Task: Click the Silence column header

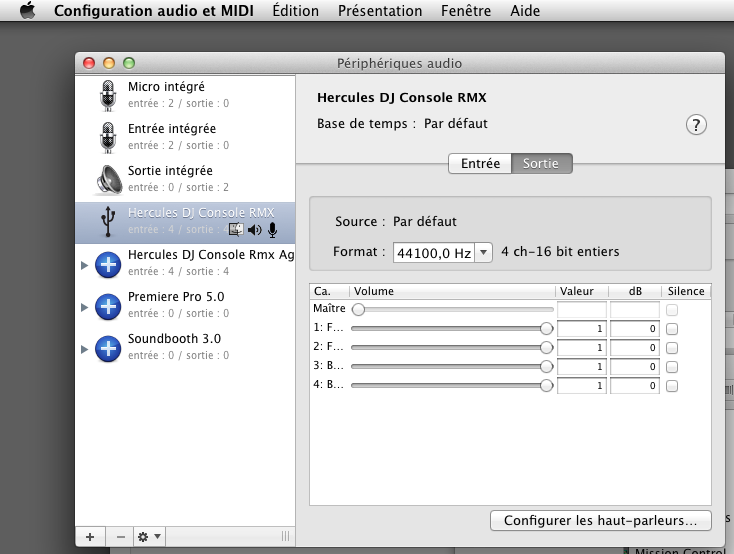Action: pyautogui.click(x=686, y=291)
